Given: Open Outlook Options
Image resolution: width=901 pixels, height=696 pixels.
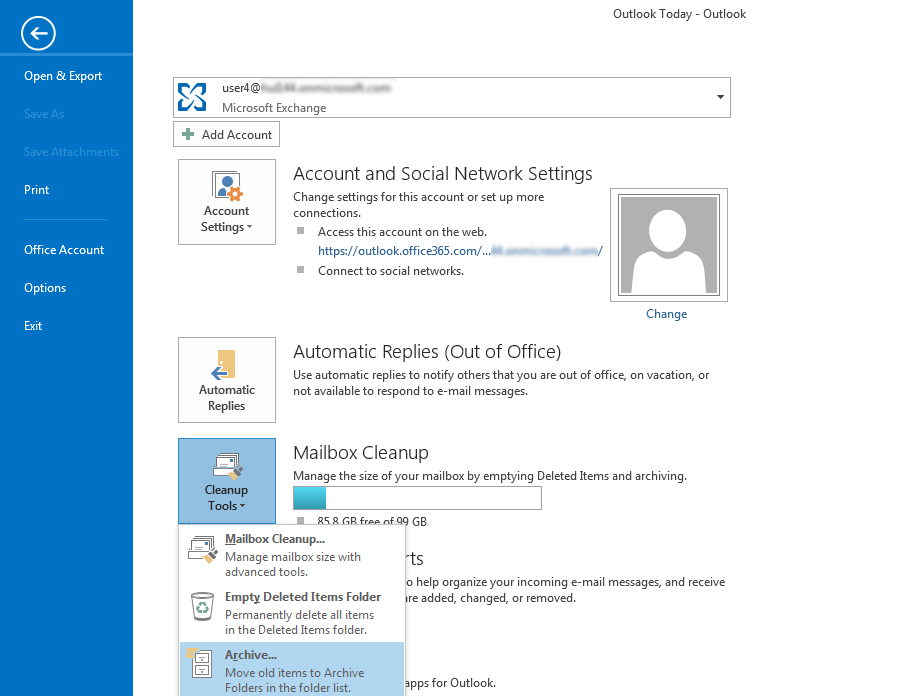Looking at the screenshot, I should tap(45, 288).
